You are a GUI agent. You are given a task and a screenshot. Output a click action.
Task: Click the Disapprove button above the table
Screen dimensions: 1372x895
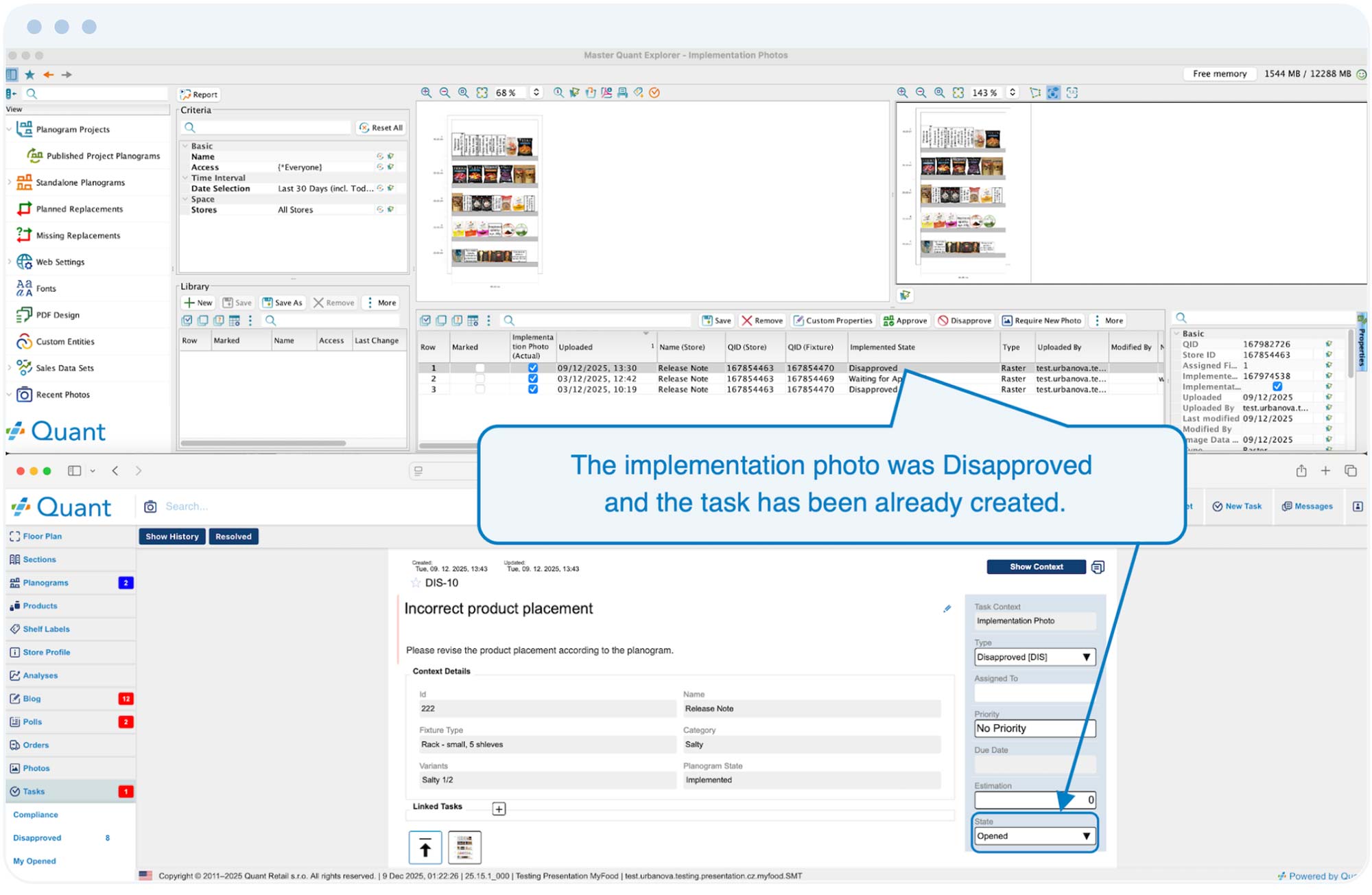(965, 321)
